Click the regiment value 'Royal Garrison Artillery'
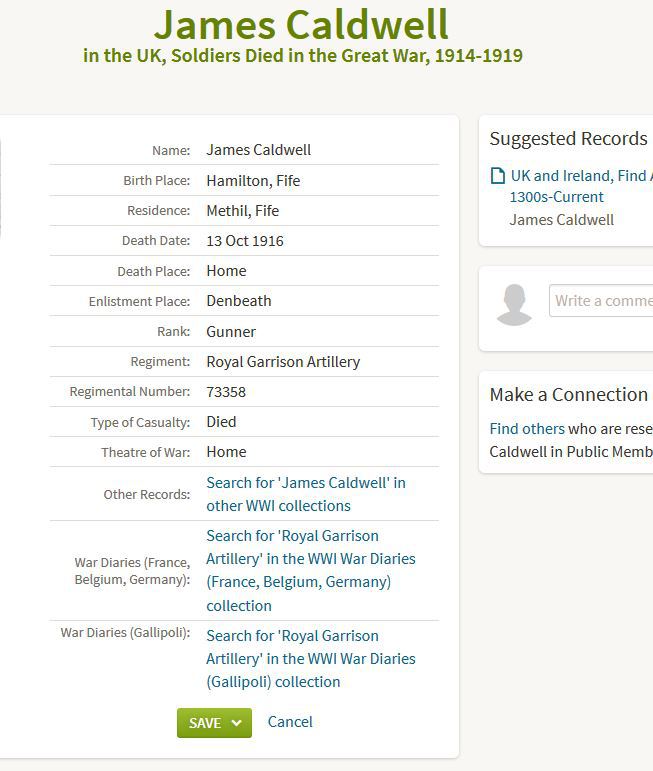 (x=283, y=362)
